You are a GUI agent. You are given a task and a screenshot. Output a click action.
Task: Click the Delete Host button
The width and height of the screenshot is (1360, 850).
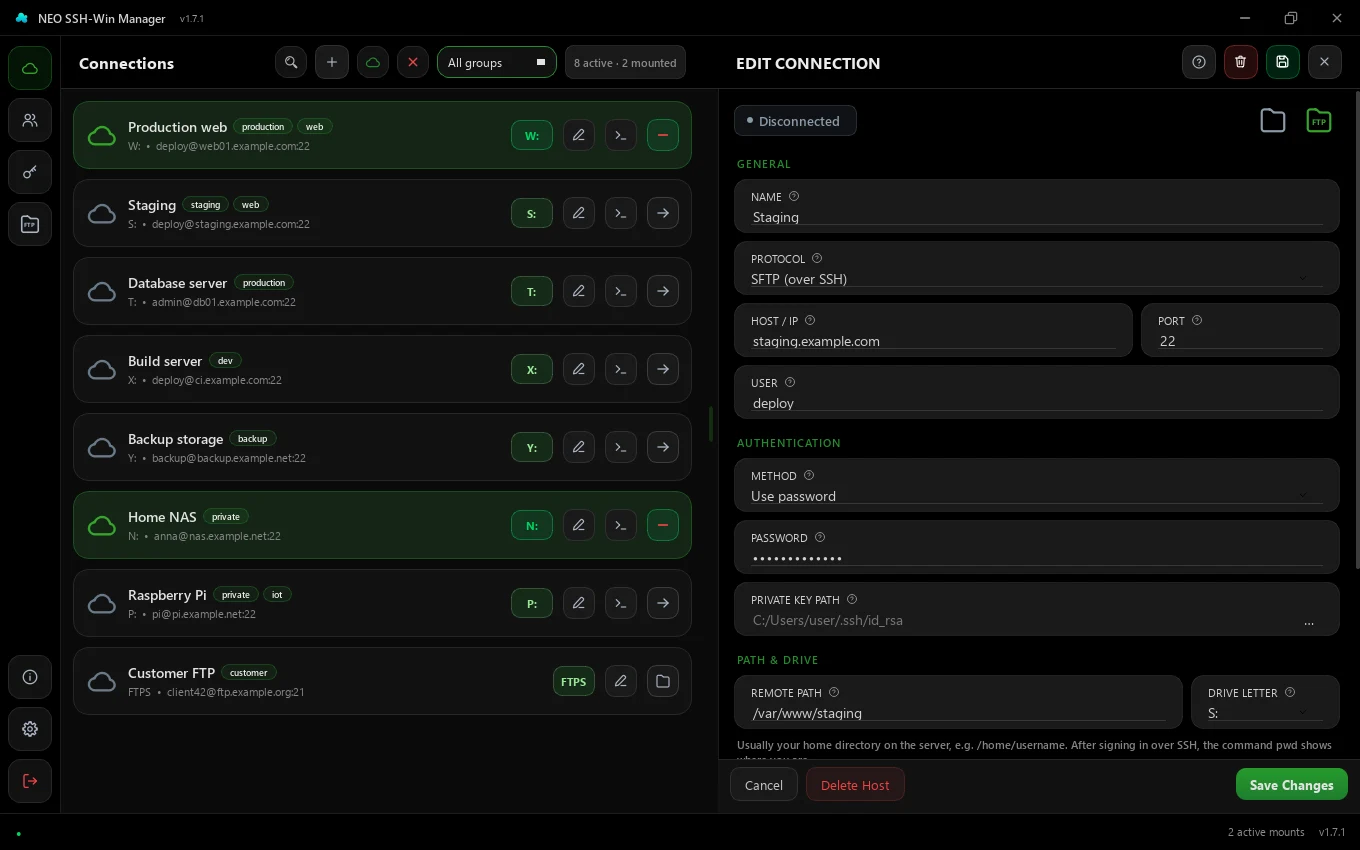point(855,785)
